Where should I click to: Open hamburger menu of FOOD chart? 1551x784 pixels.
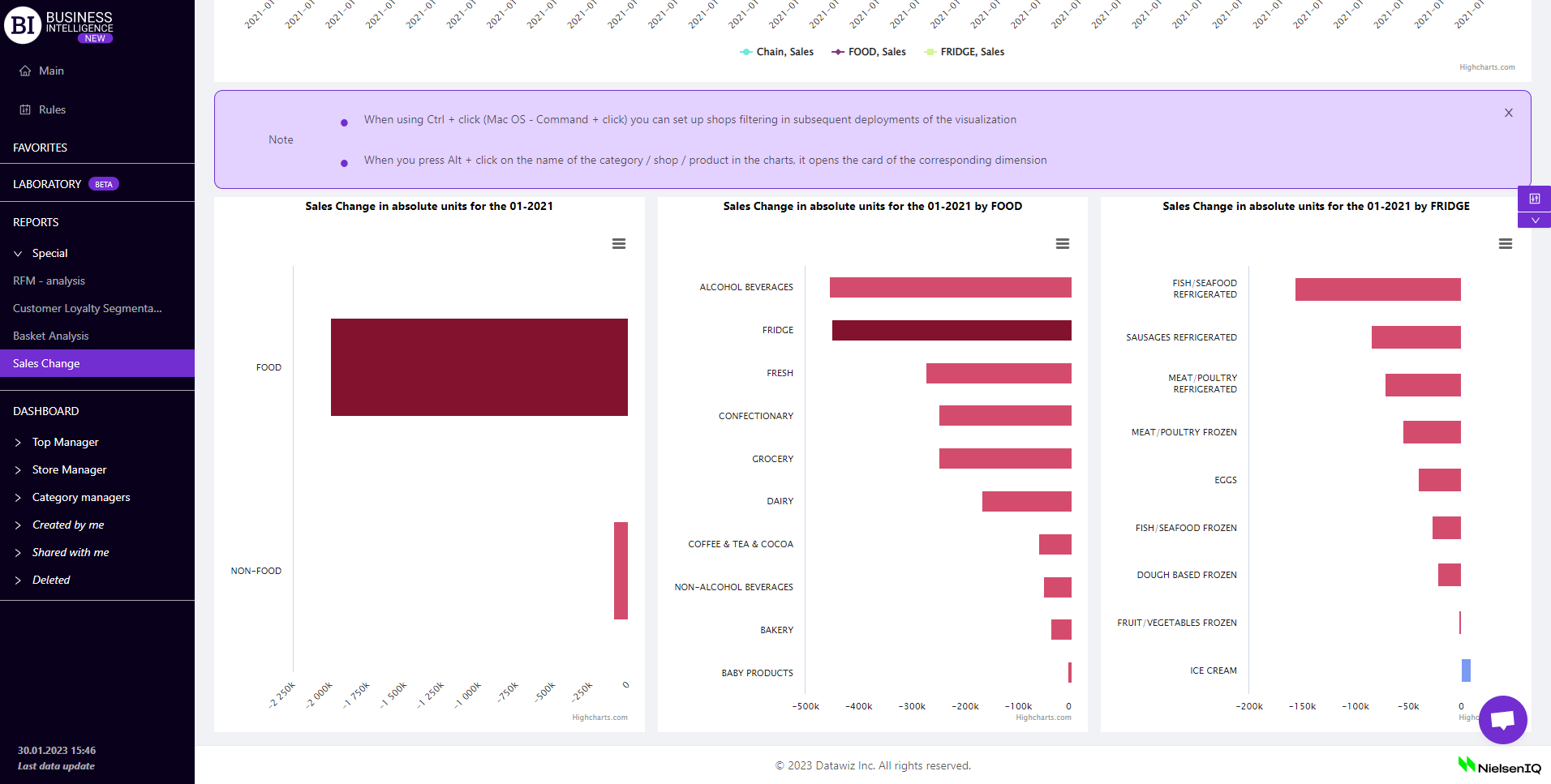1062,244
